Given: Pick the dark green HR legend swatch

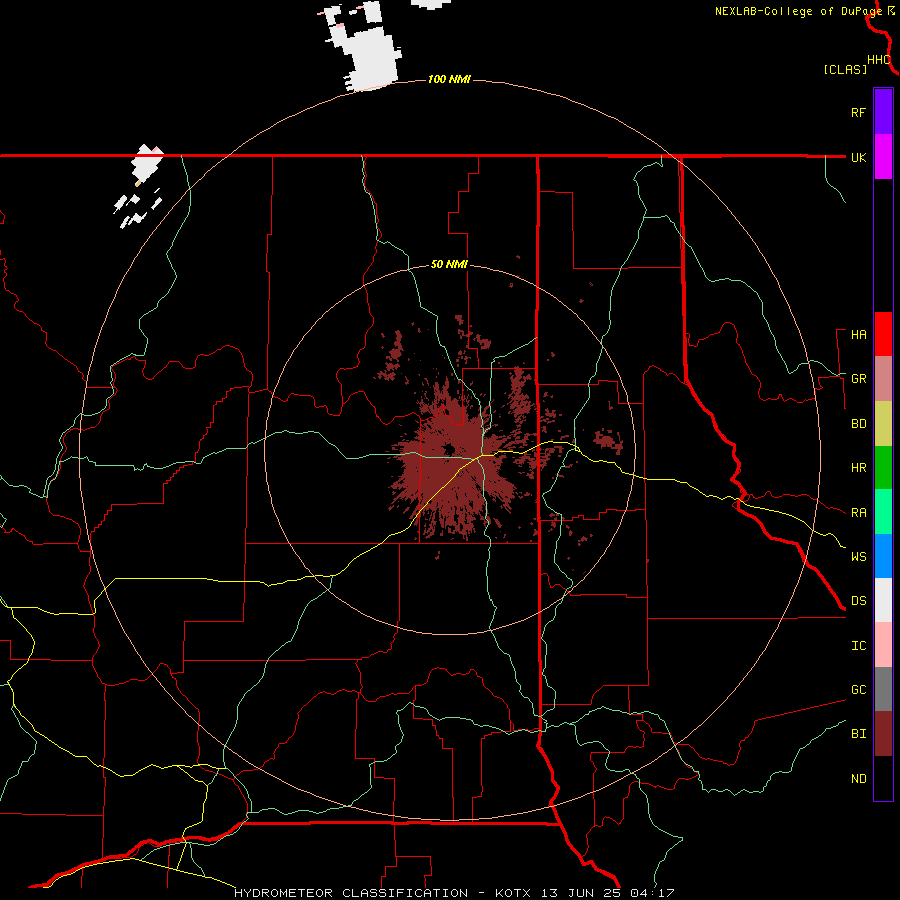Looking at the screenshot, I should (883, 468).
